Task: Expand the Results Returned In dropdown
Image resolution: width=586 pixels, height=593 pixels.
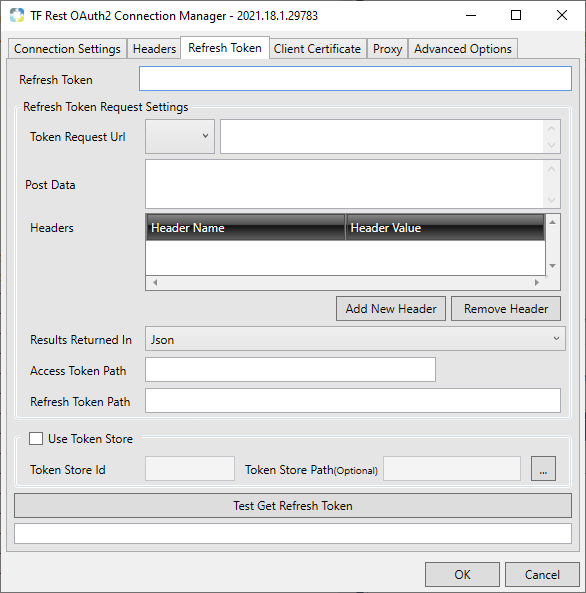Action: [355, 339]
